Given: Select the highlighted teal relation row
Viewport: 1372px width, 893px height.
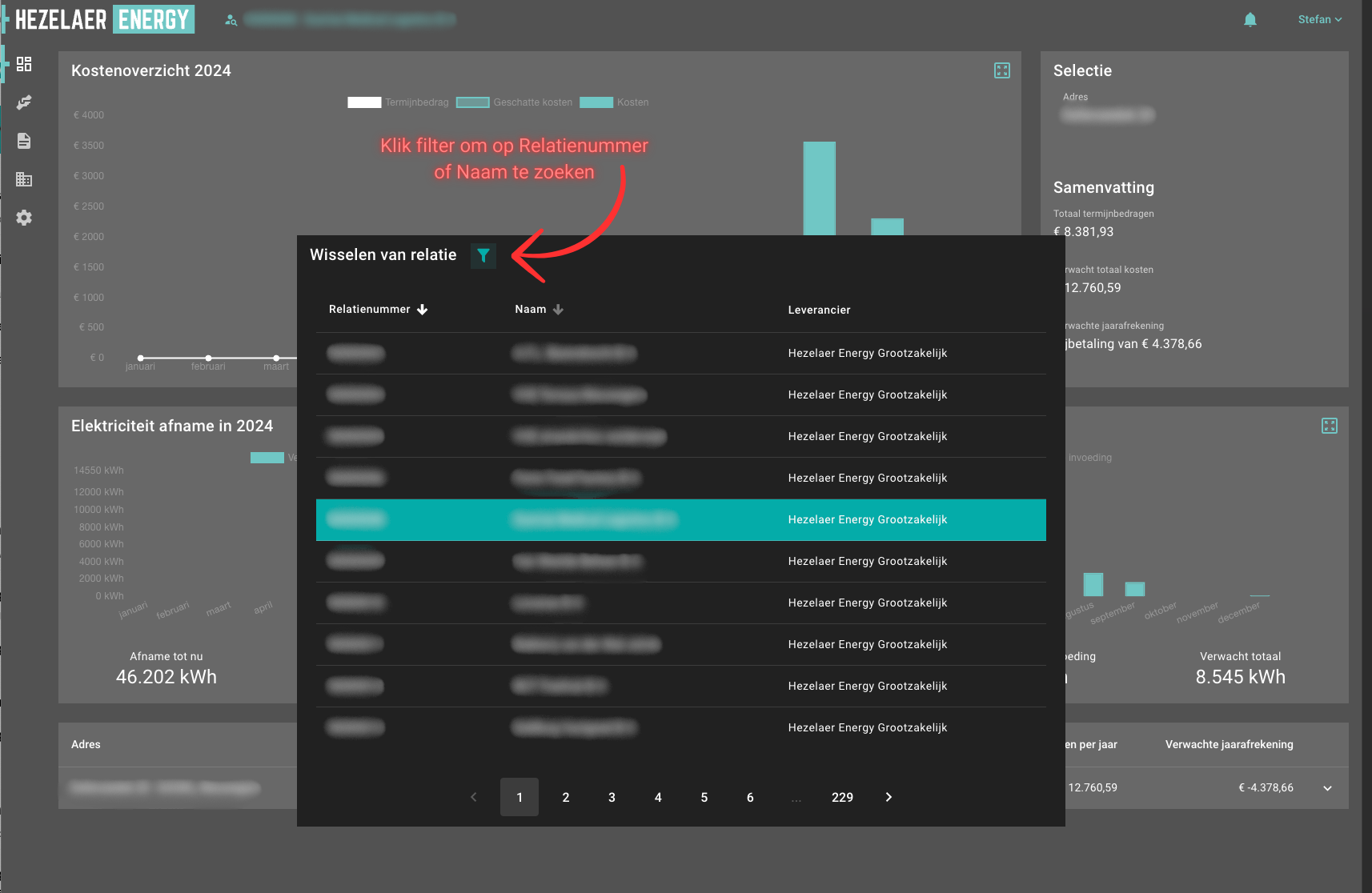Looking at the screenshot, I should click(681, 520).
